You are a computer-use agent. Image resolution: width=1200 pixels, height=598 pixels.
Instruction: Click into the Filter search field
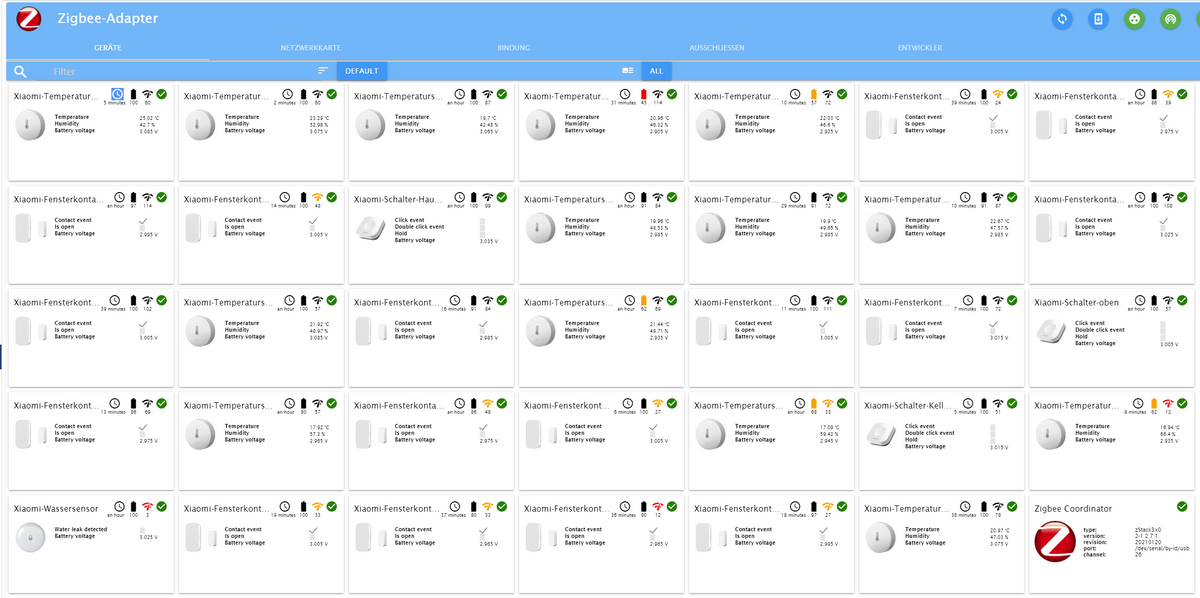(180, 71)
